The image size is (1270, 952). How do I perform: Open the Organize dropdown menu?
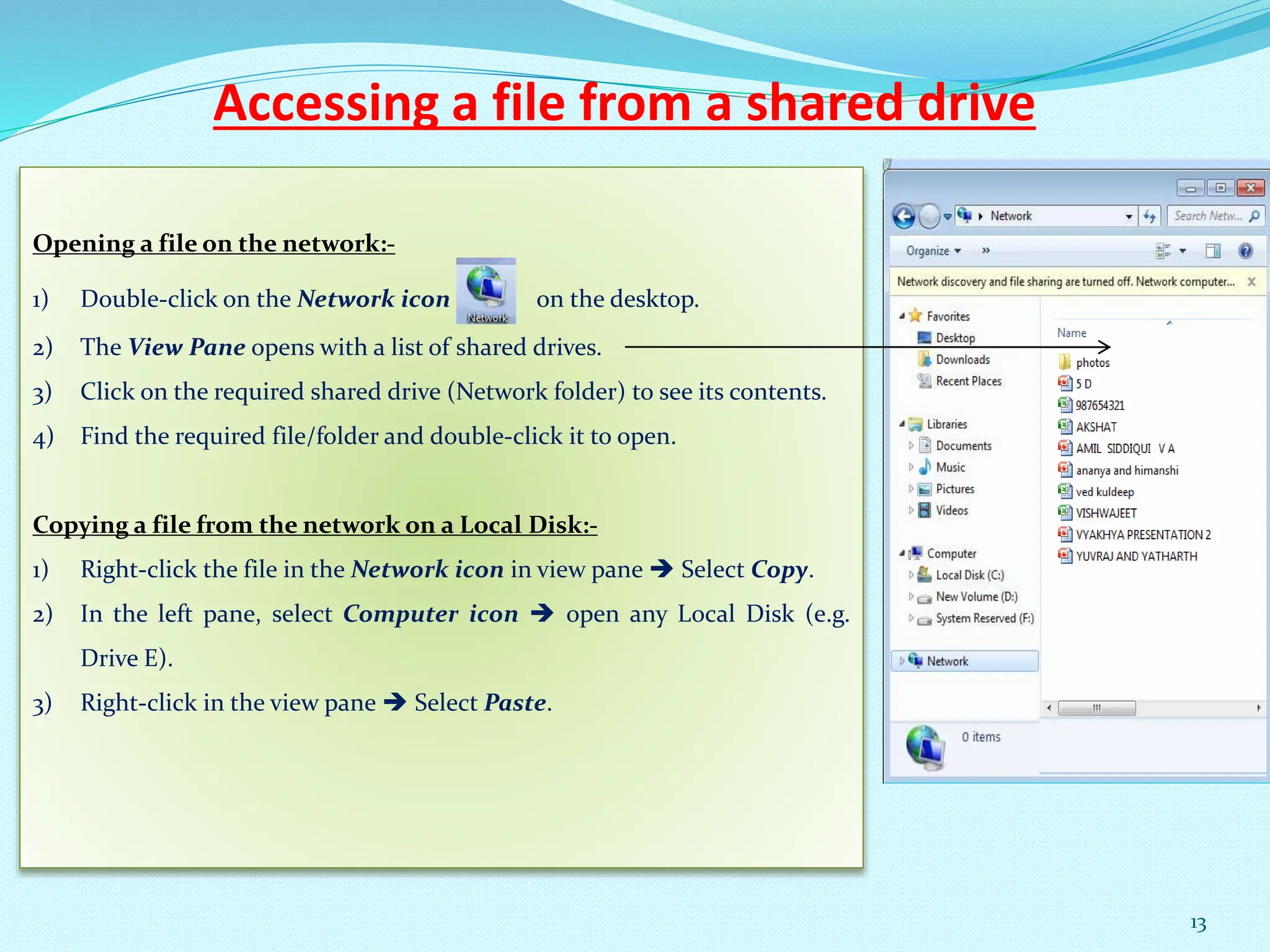pyautogui.click(x=933, y=251)
